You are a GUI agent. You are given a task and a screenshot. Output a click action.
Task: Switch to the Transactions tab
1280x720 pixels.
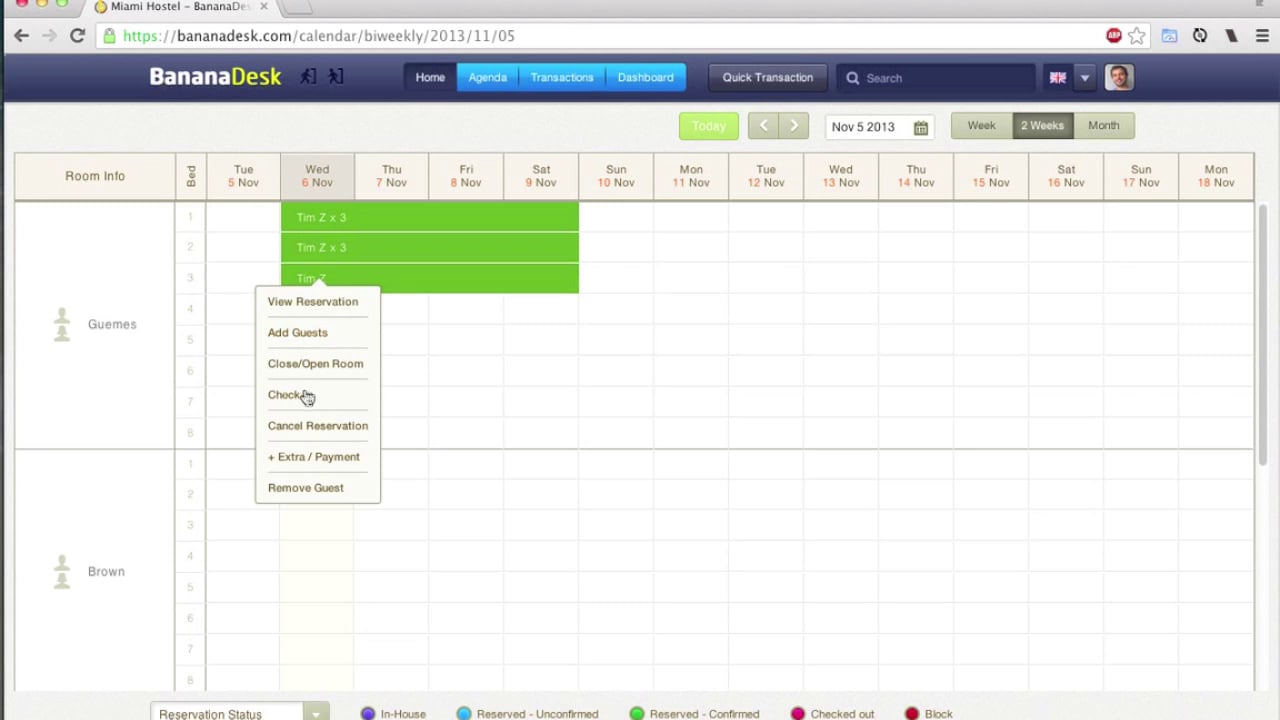(562, 77)
